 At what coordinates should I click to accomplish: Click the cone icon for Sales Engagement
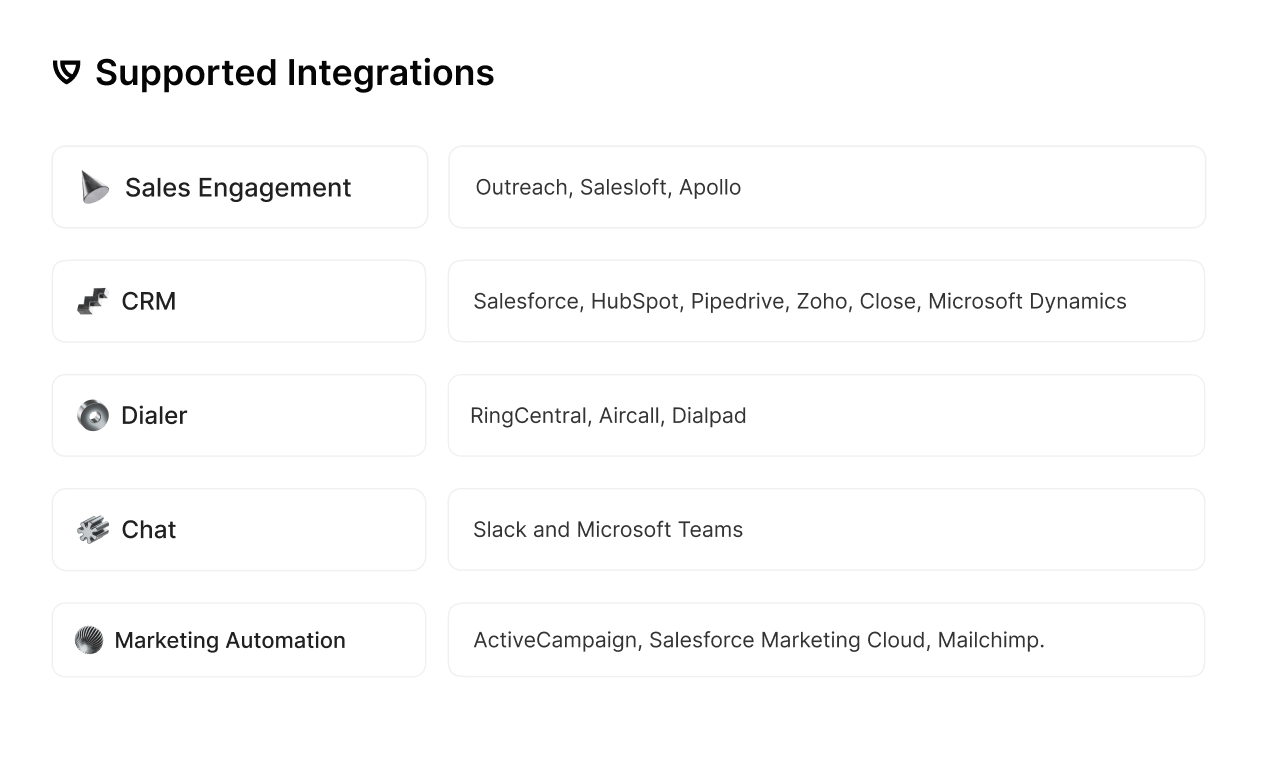pyautogui.click(x=94, y=187)
